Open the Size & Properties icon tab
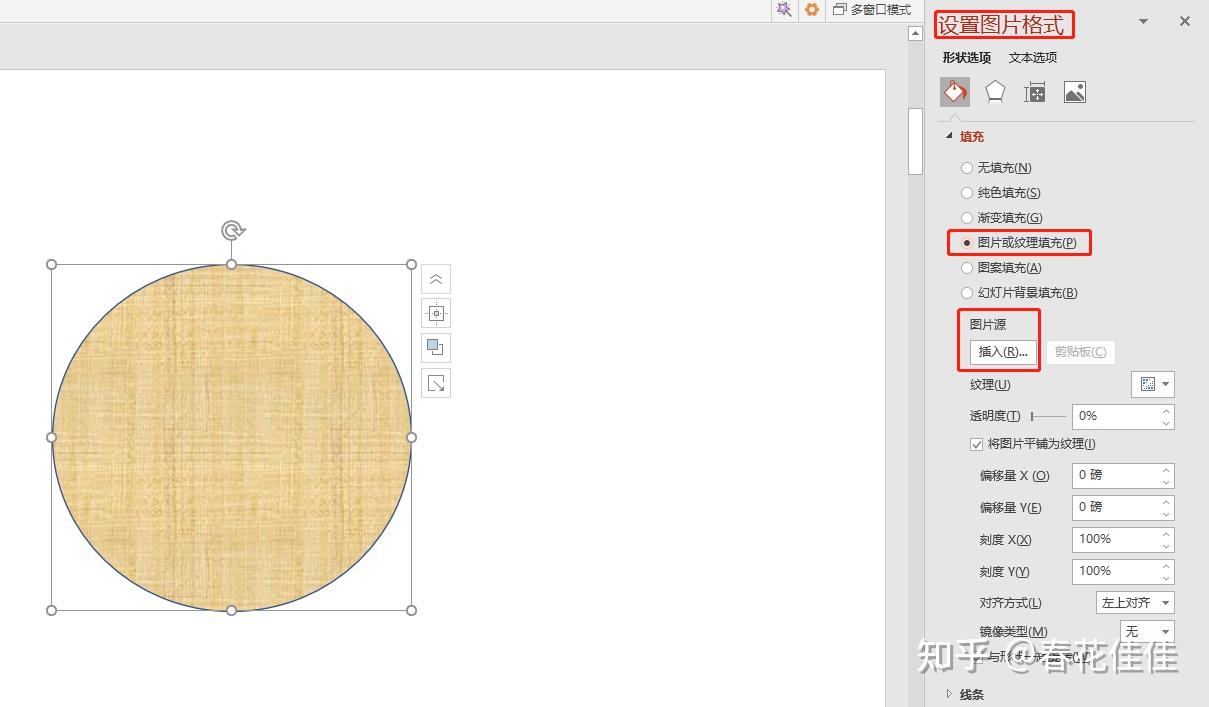The image size is (1209, 707). point(1035,93)
